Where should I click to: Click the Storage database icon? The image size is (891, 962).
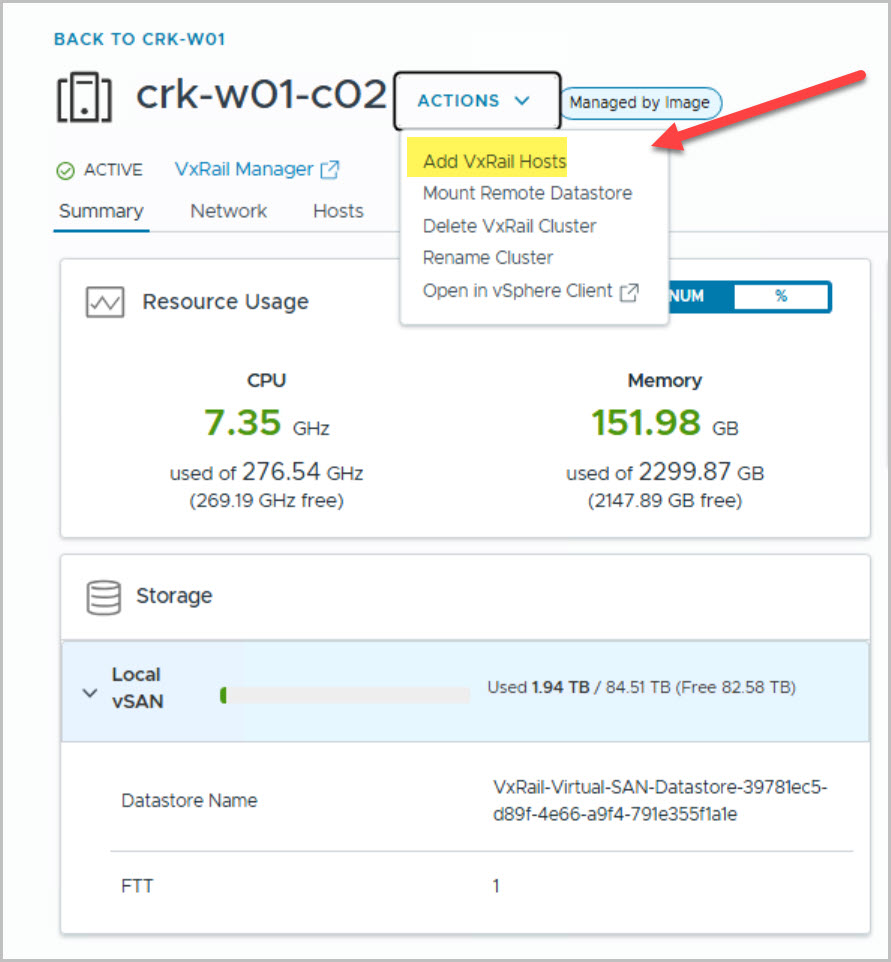coord(104,597)
